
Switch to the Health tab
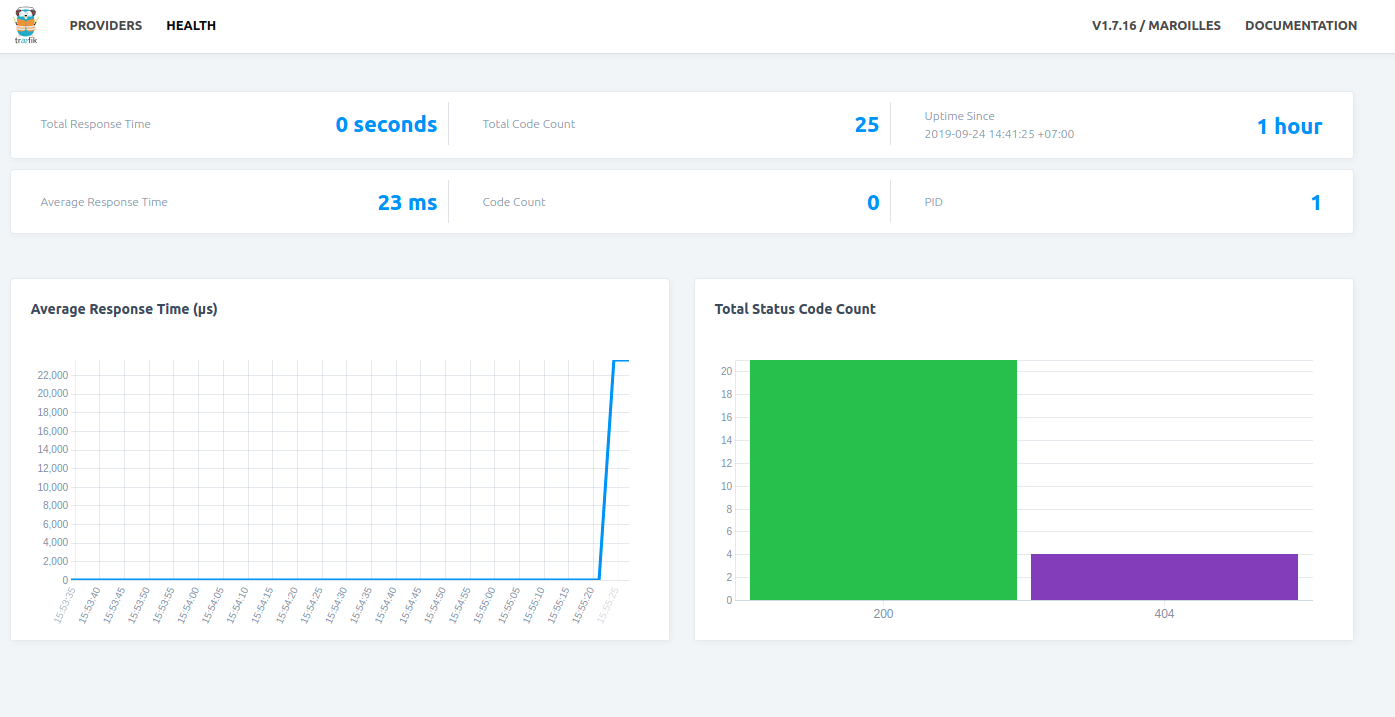191,26
